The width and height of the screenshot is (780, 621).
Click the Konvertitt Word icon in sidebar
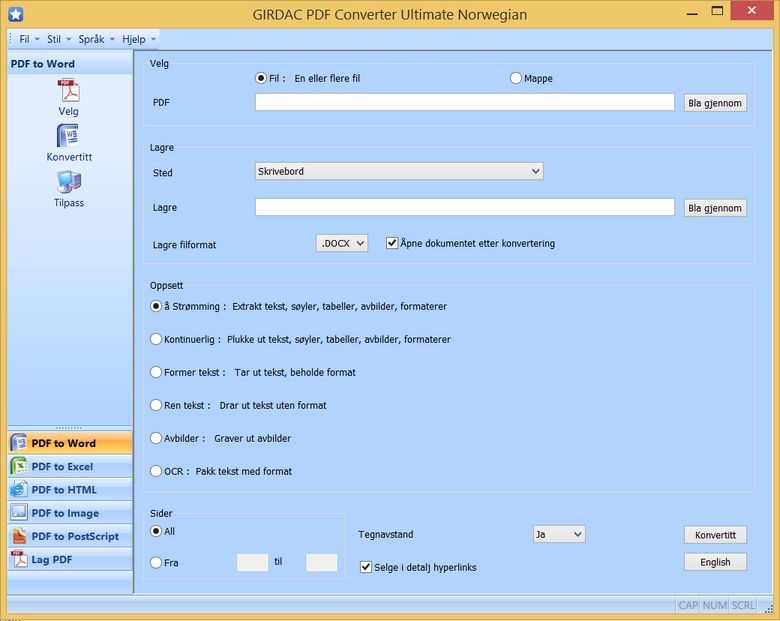pyautogui.click(x=69, y=136)
